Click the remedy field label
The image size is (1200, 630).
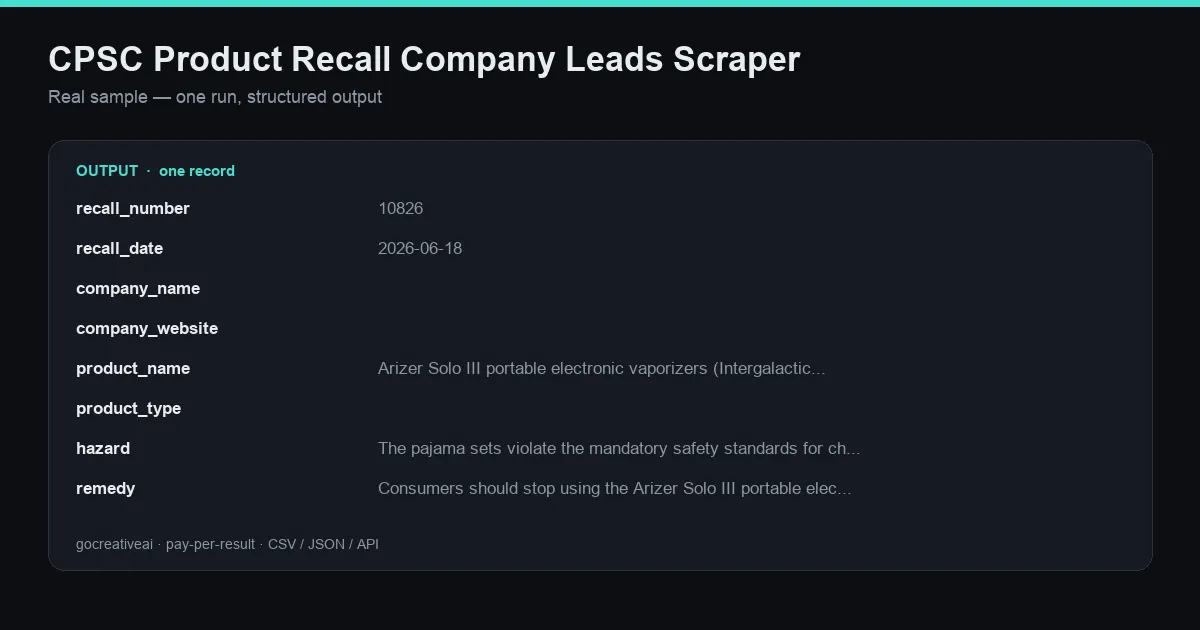(105, 488)
